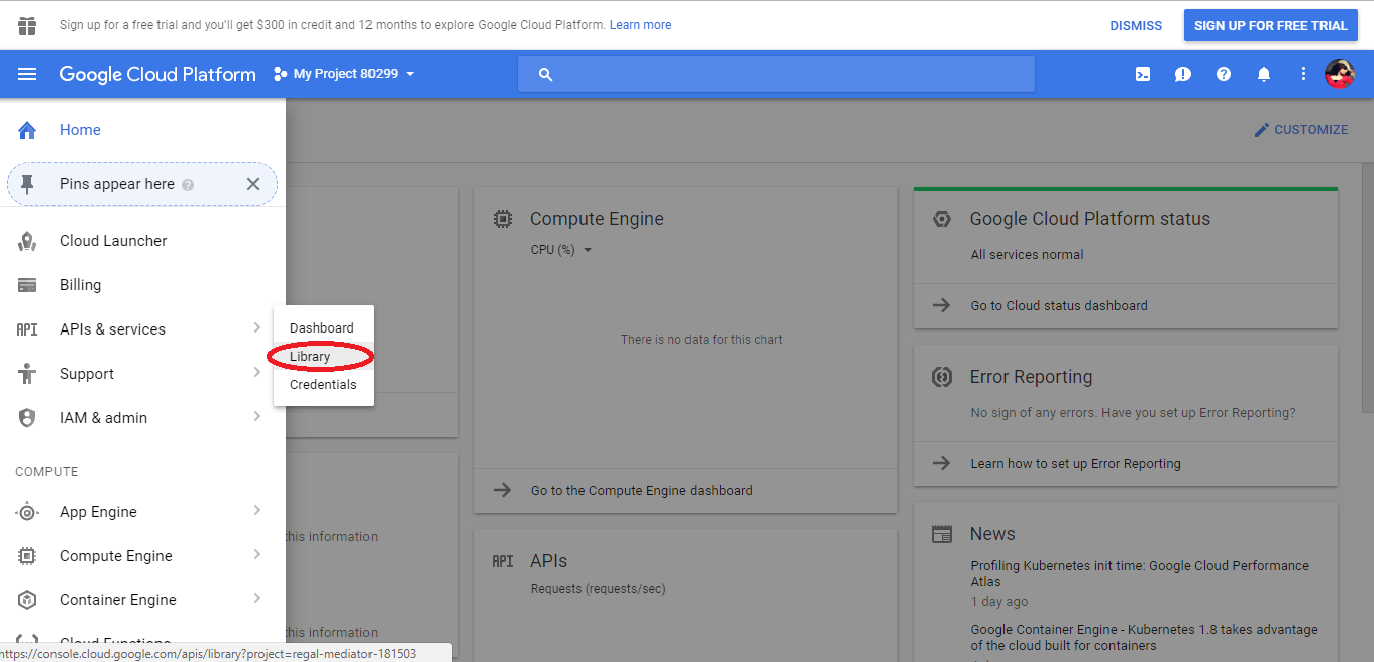Open the three-dot settings menu in header
Viewport: 1374px width, 662px height.
pyautogui.click(x=1303, y=74)
